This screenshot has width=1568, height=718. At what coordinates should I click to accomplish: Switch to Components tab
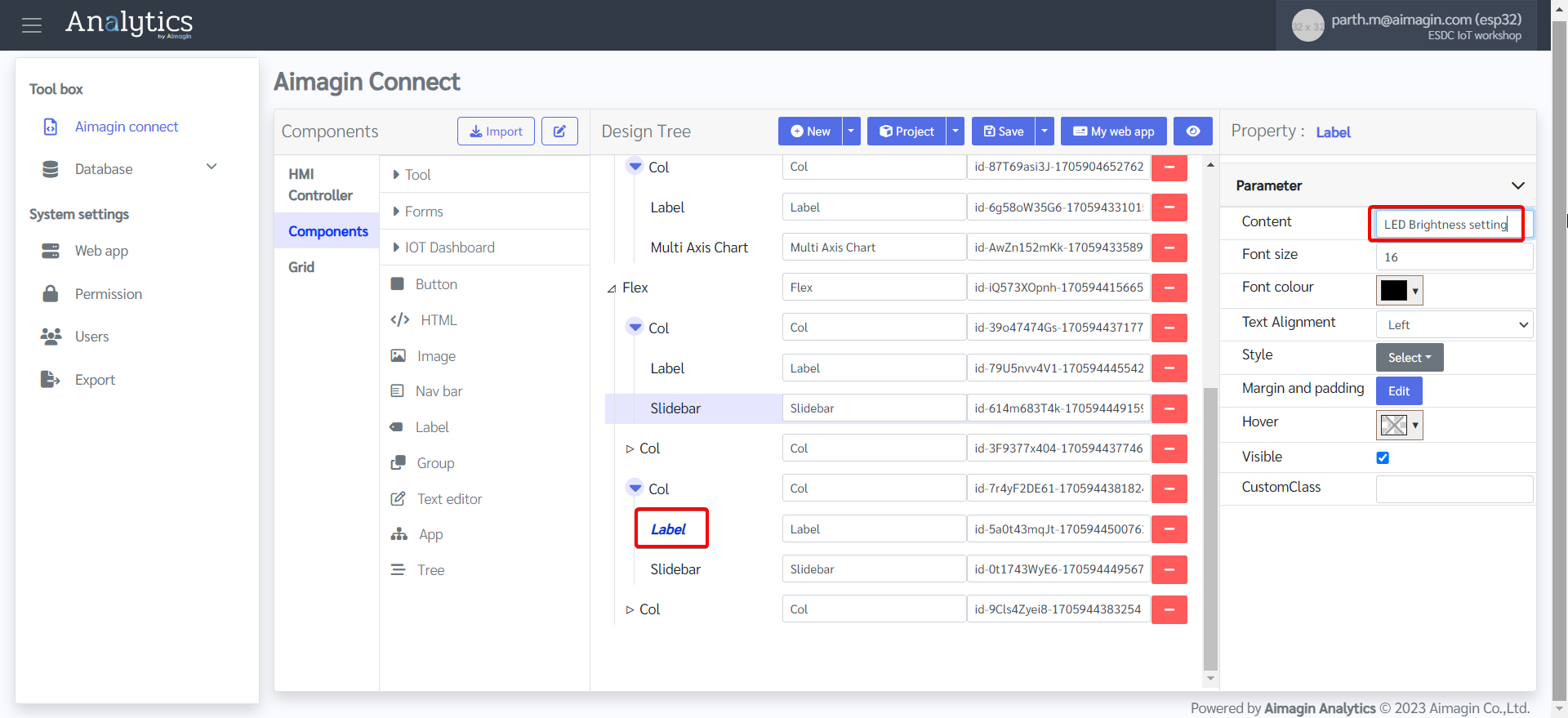click(328, 231)
